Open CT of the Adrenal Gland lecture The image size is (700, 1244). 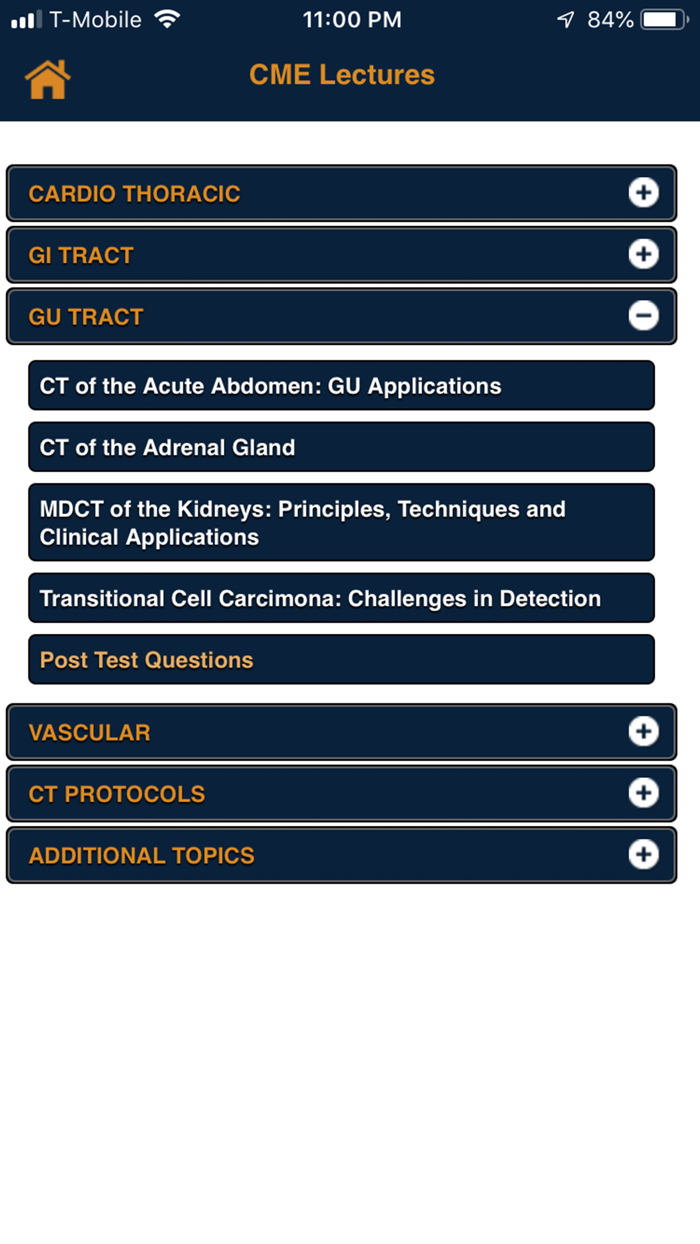point(341,447)
